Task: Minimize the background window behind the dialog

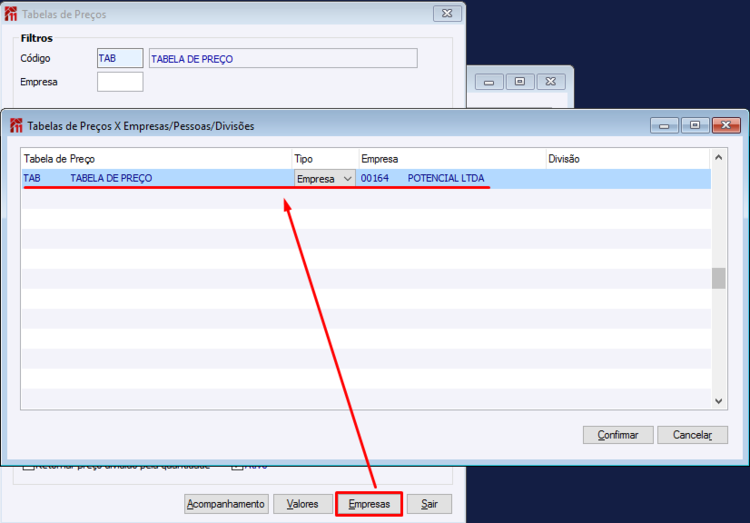Action: coord(489,82)
